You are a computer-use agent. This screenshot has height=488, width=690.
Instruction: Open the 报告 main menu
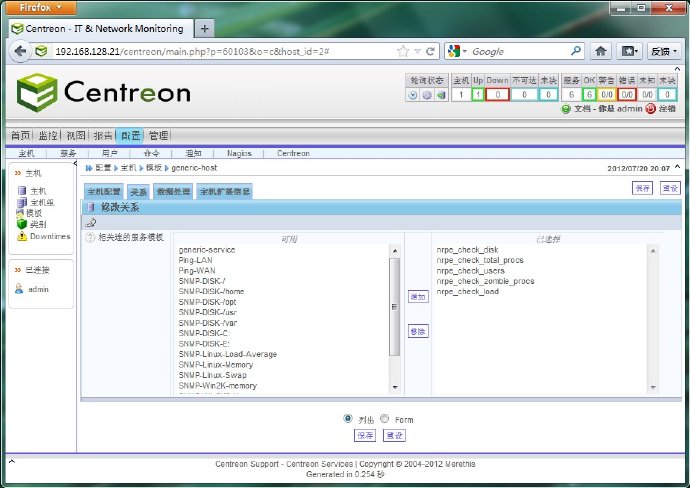[x=103, y=136]
